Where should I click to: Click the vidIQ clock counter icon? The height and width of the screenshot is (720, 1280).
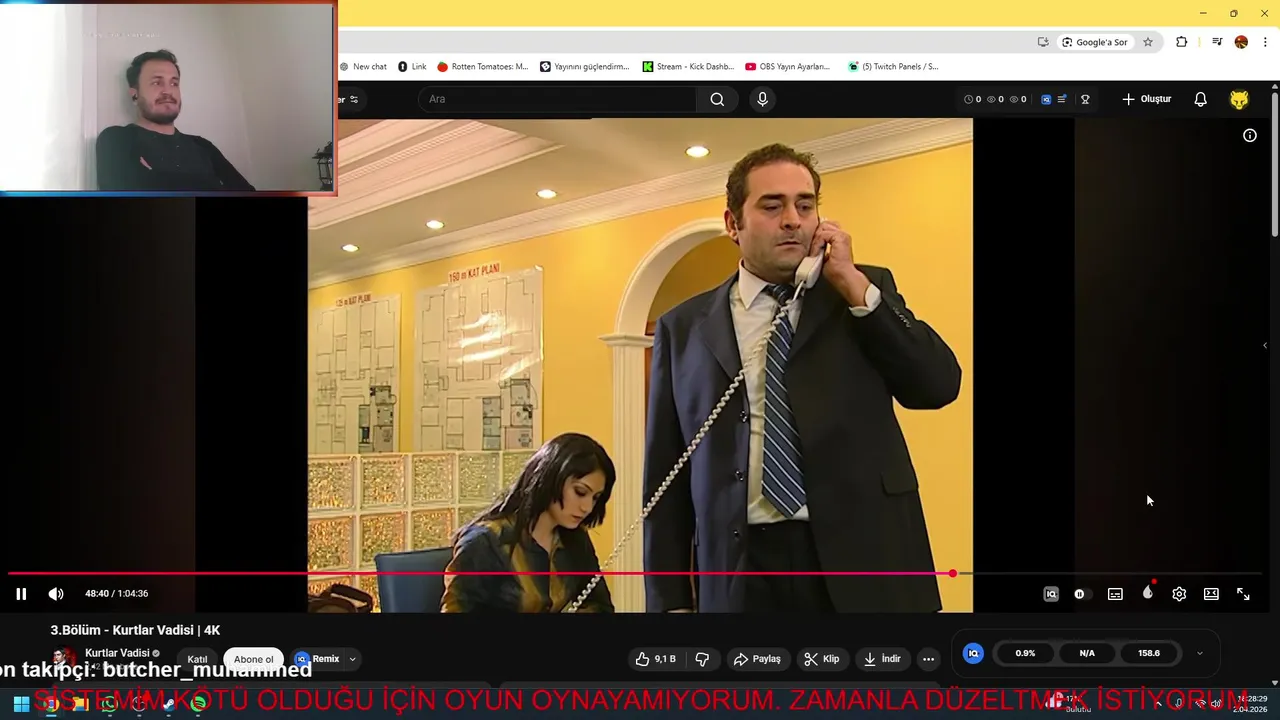pyautogui.click(x=968, y=99)
